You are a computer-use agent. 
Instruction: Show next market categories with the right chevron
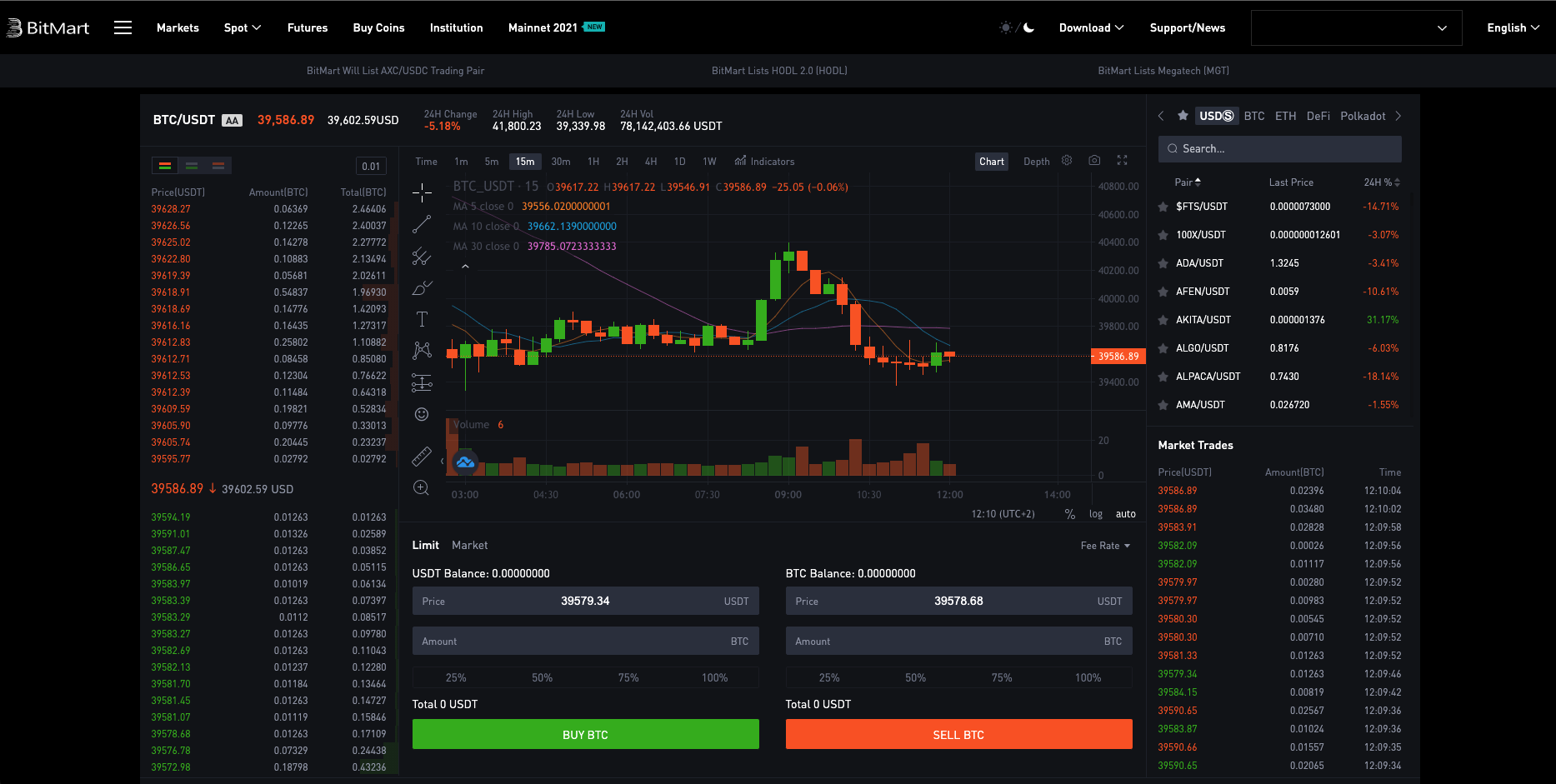(x=1398, y=116)
